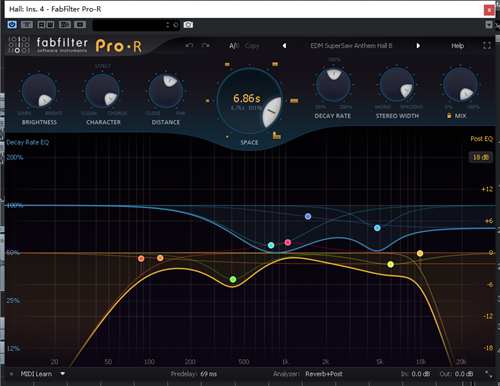Screen dimensions: 500x386
Task: Switch the A/B state toggle
Action: tap(234, 46)
